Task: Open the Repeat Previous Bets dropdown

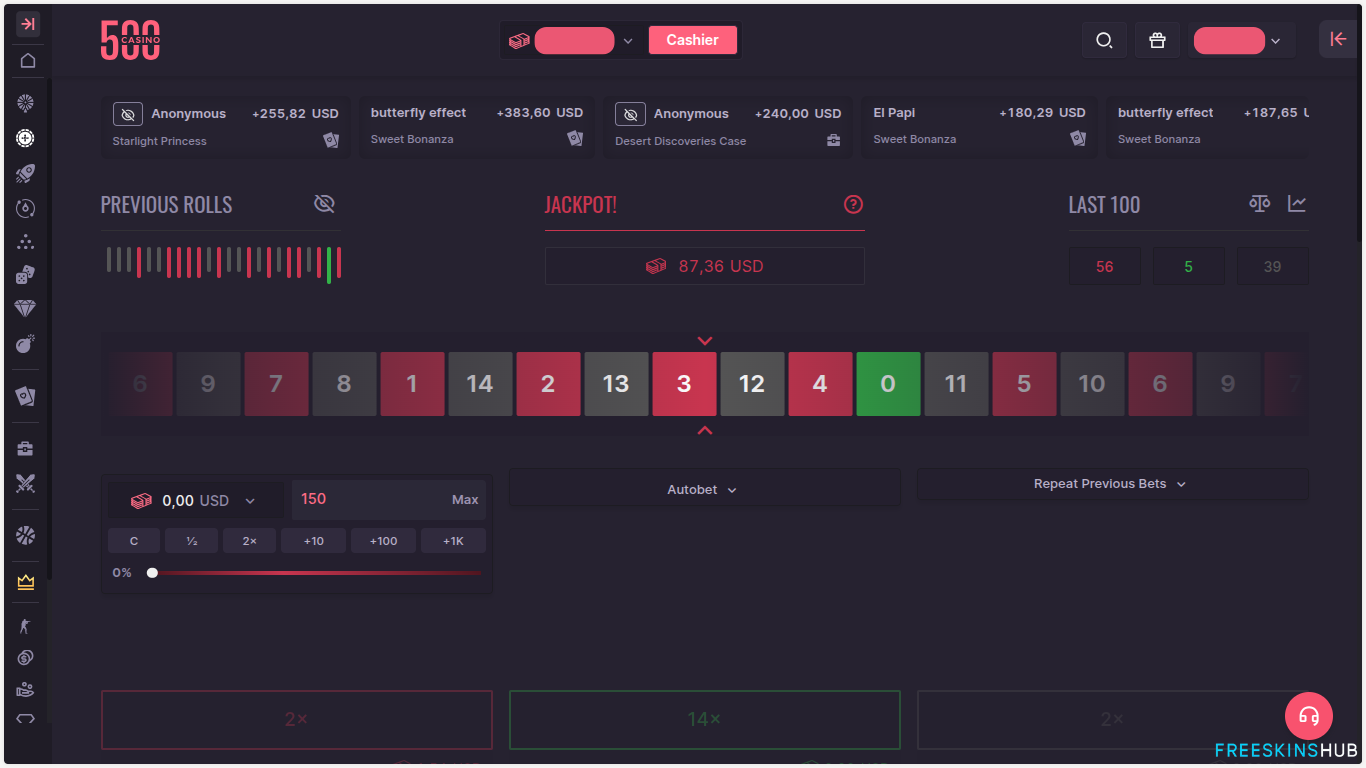Action: (x=1110, y=483)
